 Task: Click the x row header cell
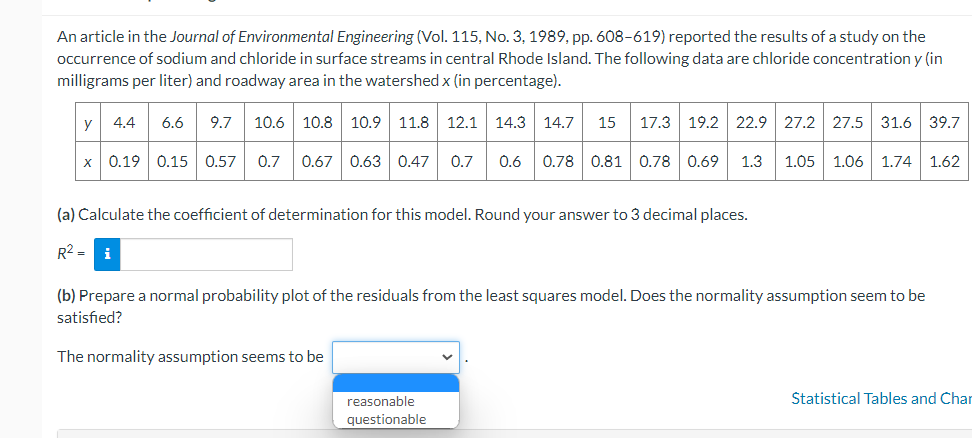click(91, 160)
